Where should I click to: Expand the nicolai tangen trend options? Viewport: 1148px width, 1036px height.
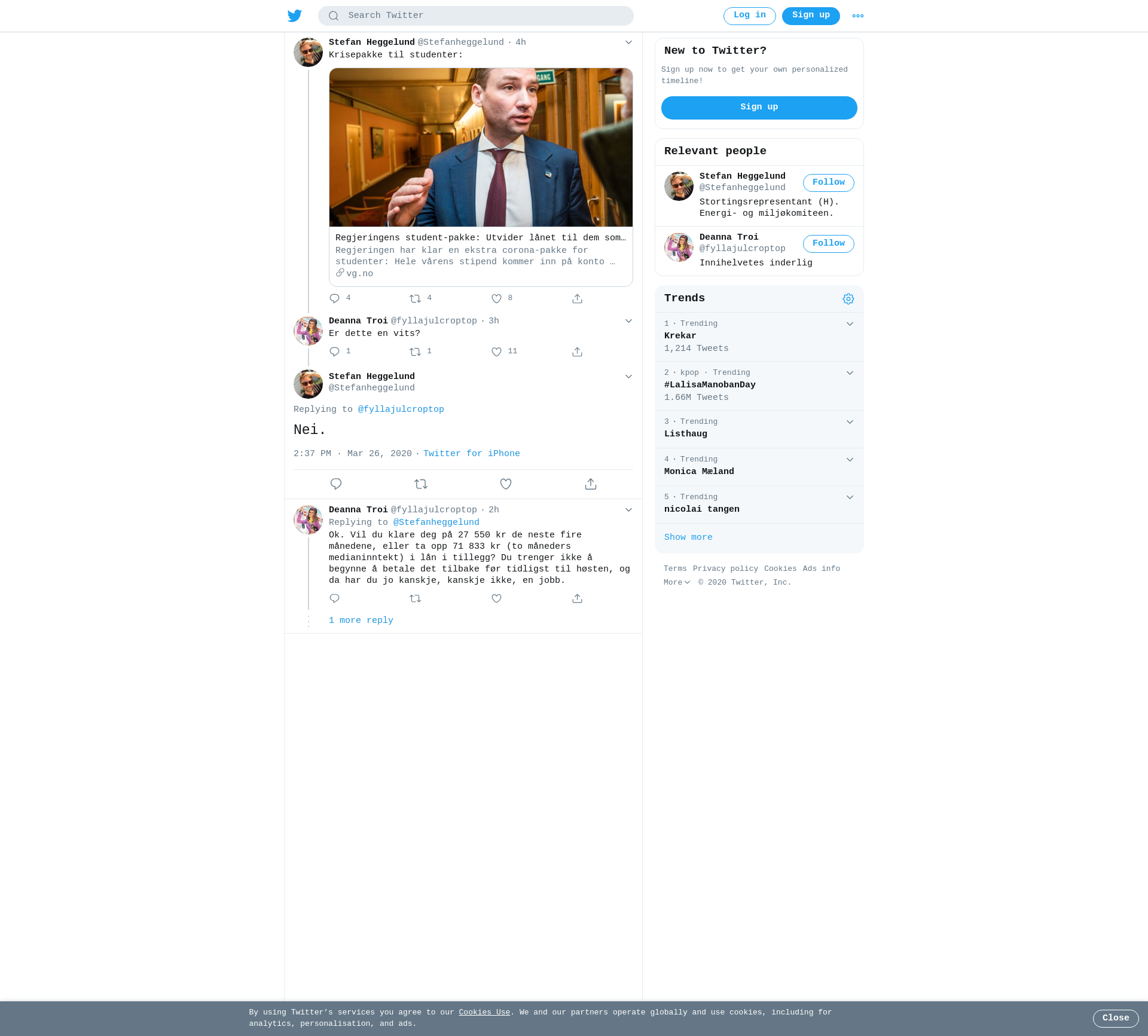[850, 497]
